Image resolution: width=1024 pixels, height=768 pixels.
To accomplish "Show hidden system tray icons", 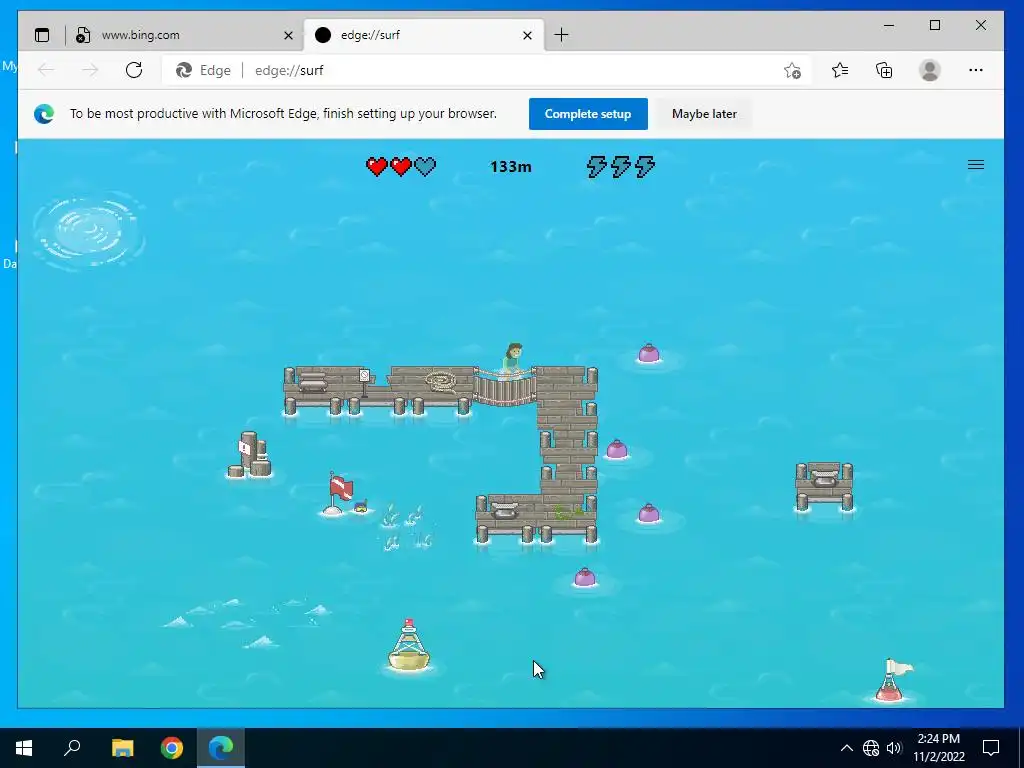I will [x=846, y=748].
